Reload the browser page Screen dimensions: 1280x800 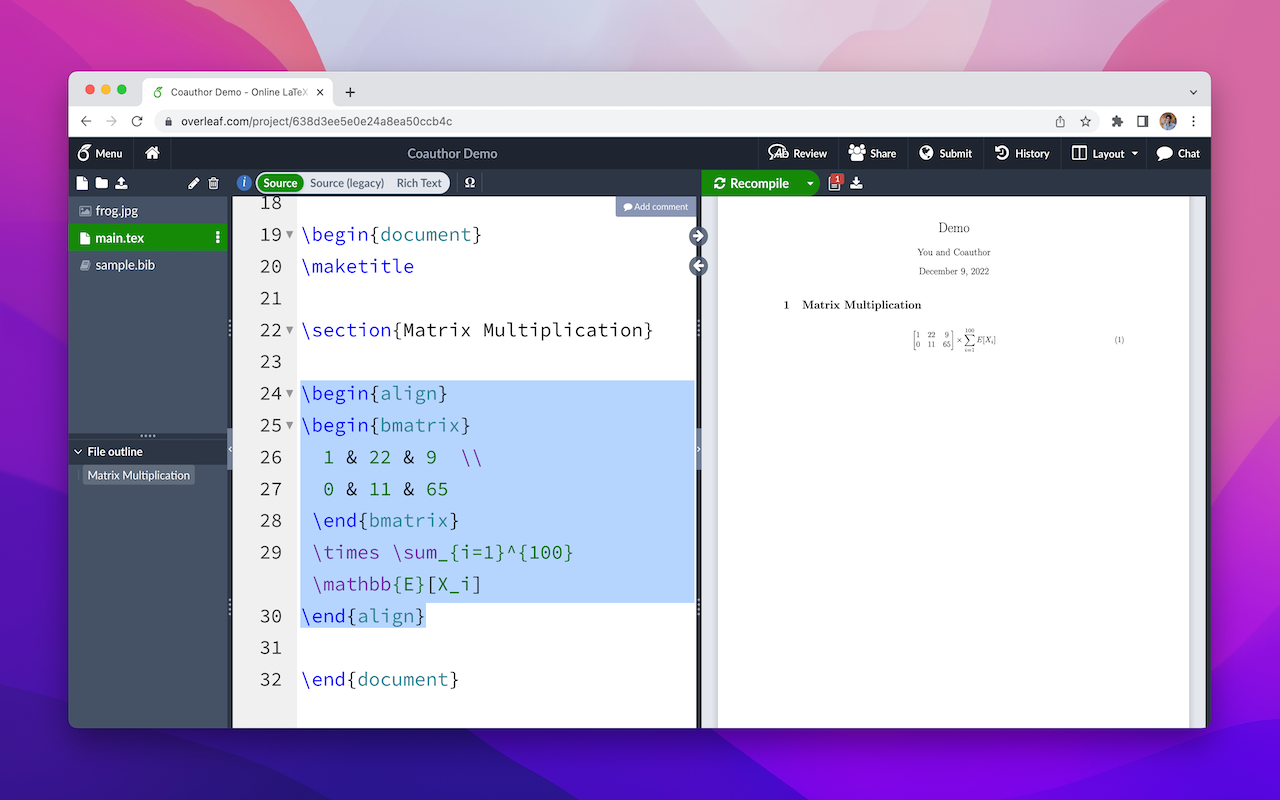tap(136, 121)
